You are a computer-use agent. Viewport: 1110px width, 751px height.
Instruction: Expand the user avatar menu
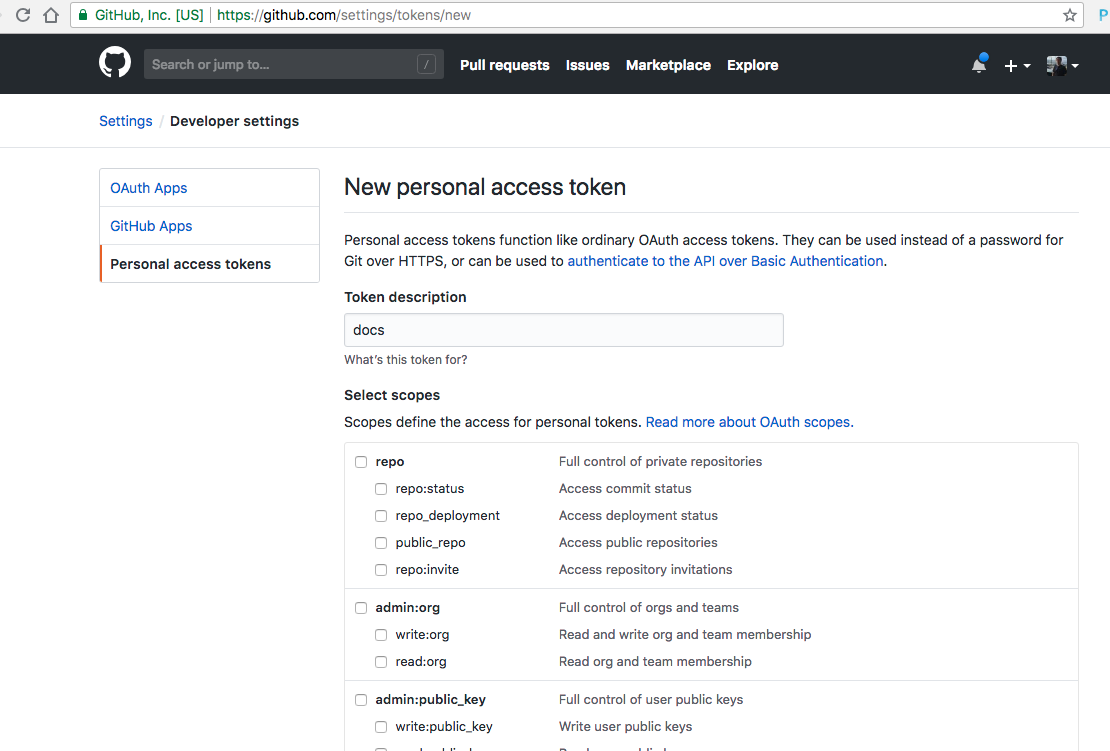click(1062, 65)
